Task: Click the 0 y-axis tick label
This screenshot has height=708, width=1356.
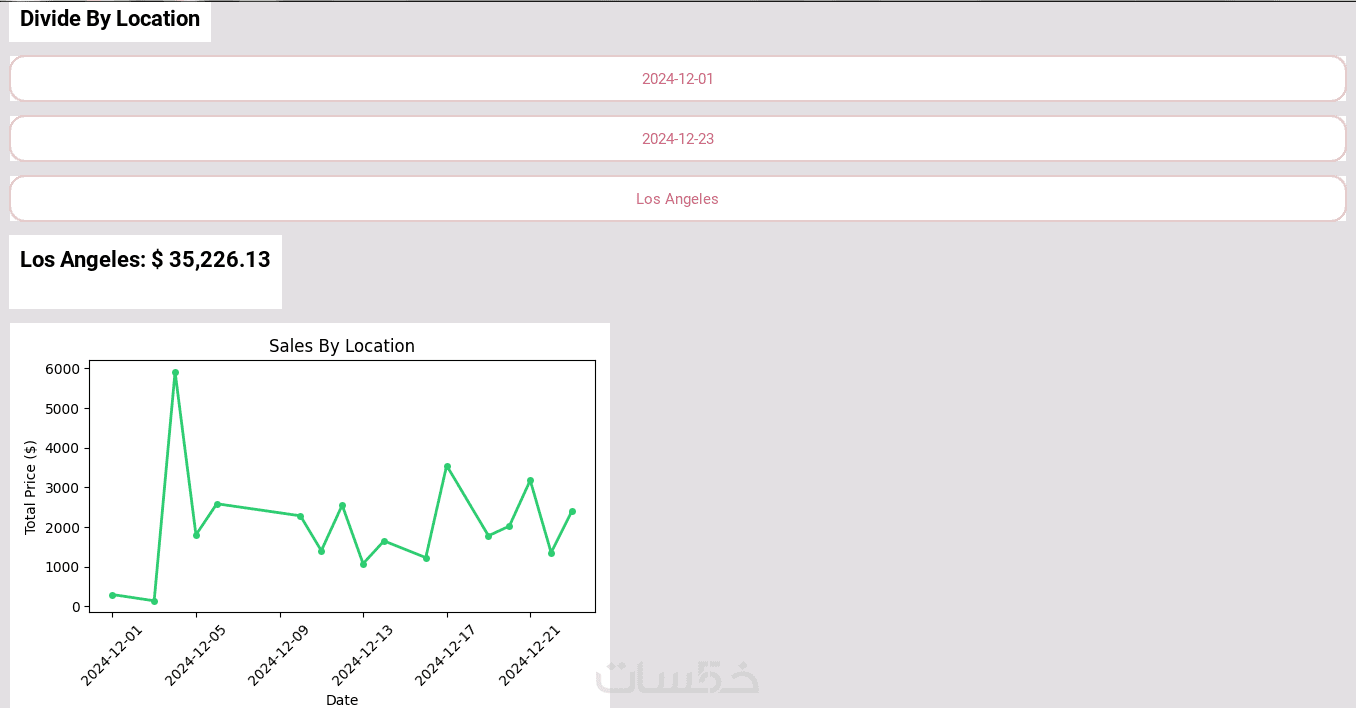Action: [x=75, y=607]
